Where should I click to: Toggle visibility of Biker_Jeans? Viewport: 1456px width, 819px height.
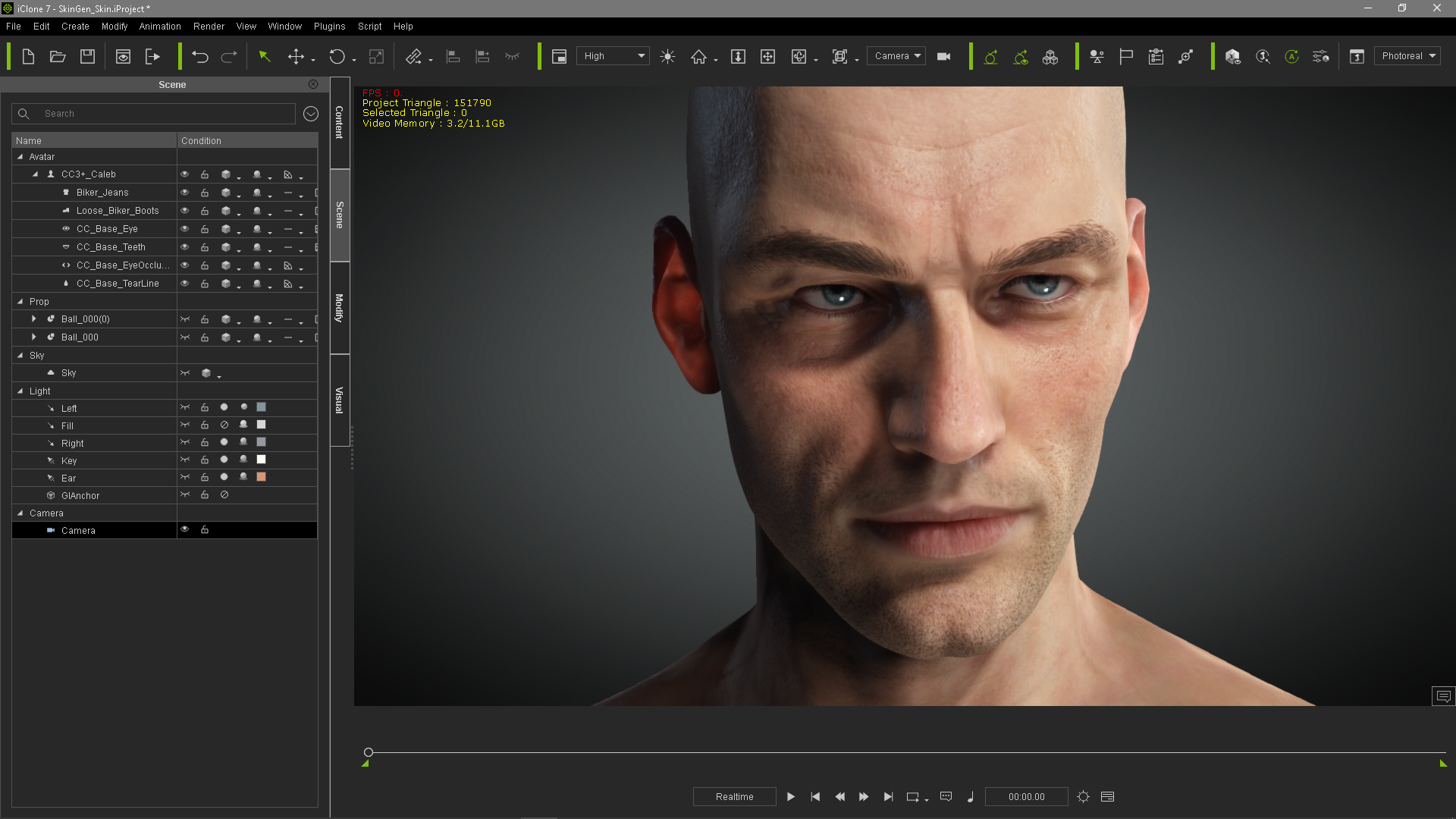[184, 193]
